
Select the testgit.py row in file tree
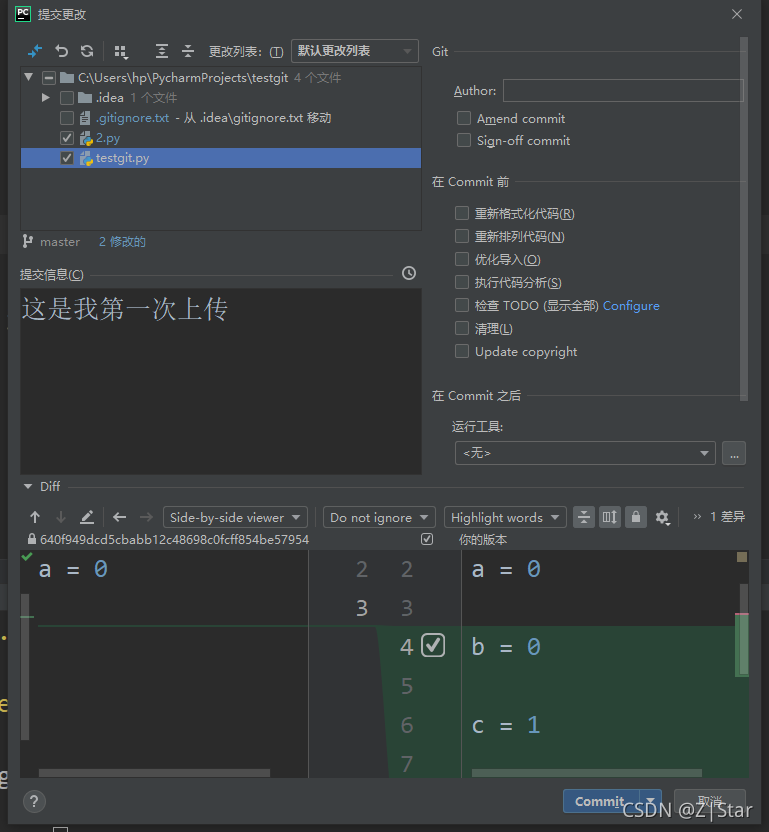[221, 158]
